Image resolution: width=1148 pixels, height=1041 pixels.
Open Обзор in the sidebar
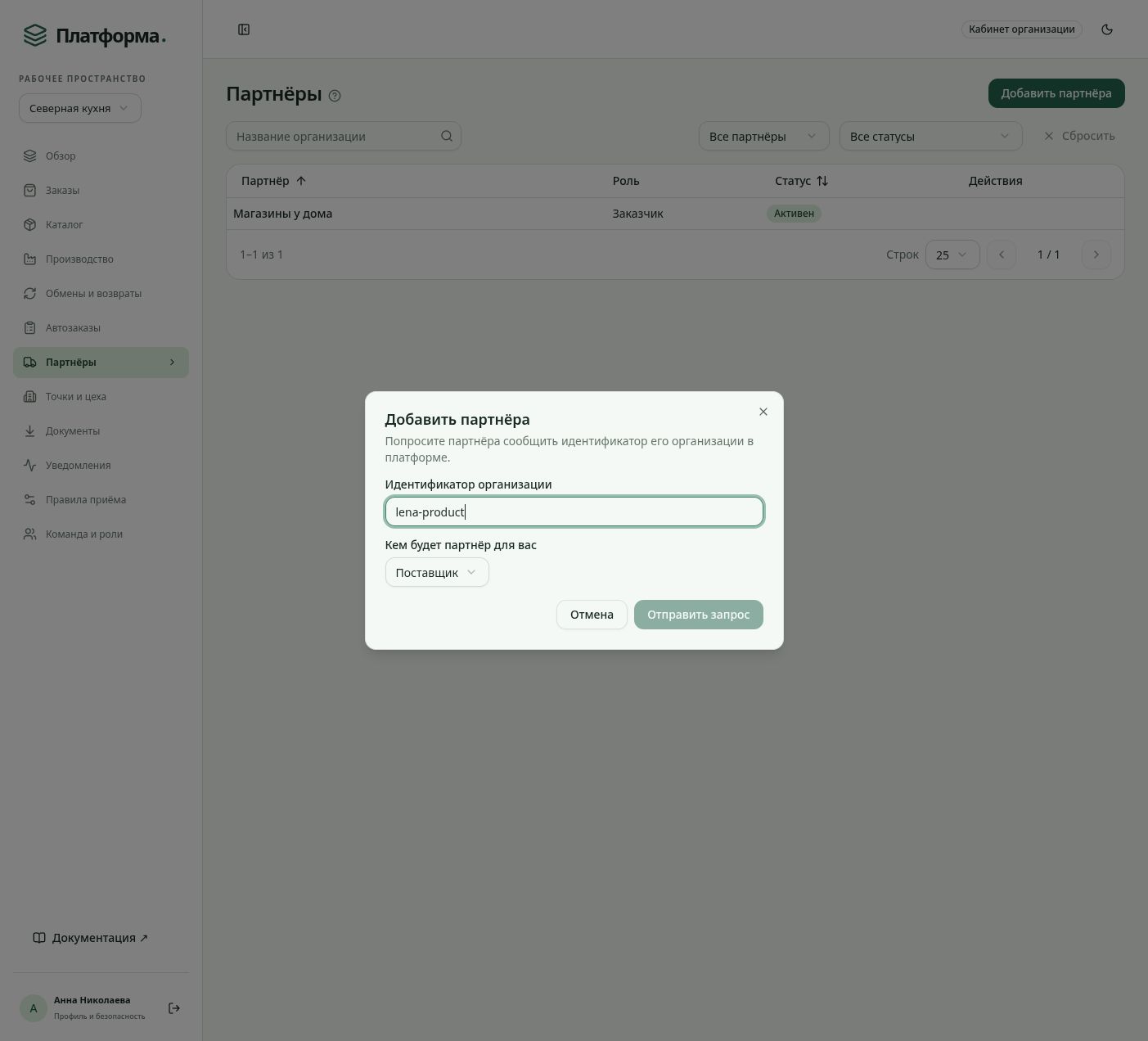pos(101,155)
